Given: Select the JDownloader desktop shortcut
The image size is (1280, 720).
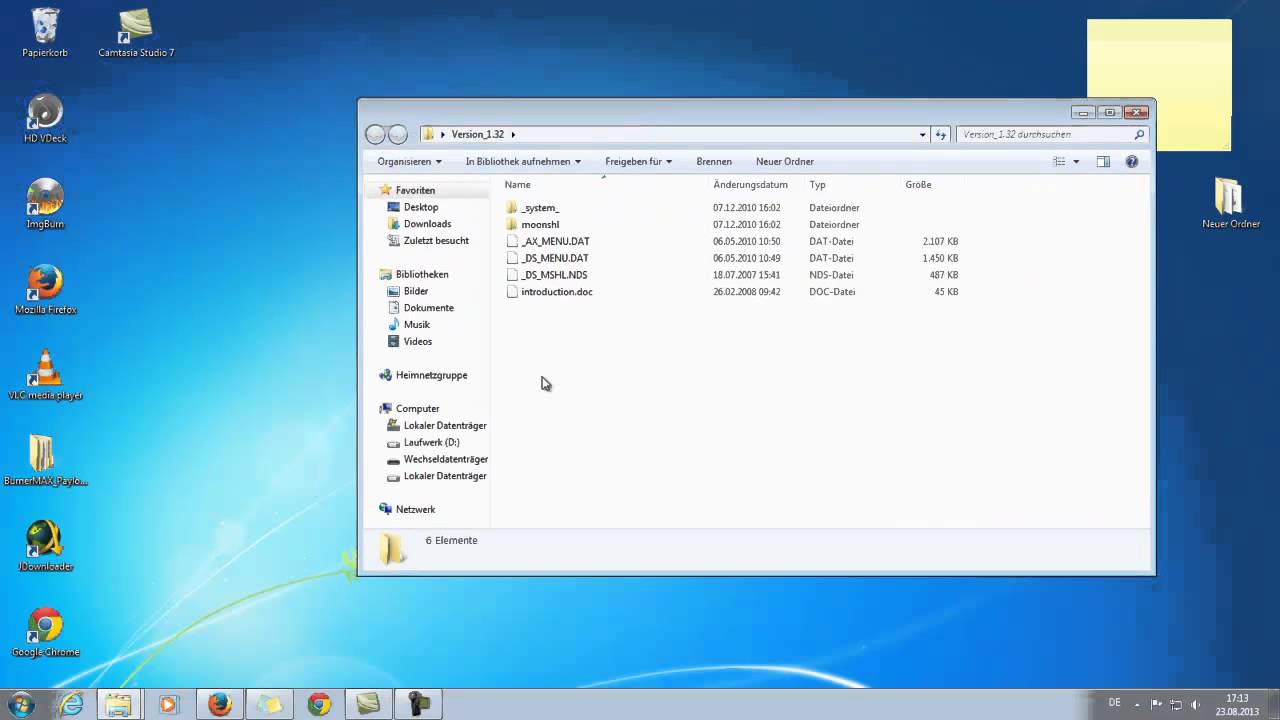Looking at the screenshot, I should [45, 547].
